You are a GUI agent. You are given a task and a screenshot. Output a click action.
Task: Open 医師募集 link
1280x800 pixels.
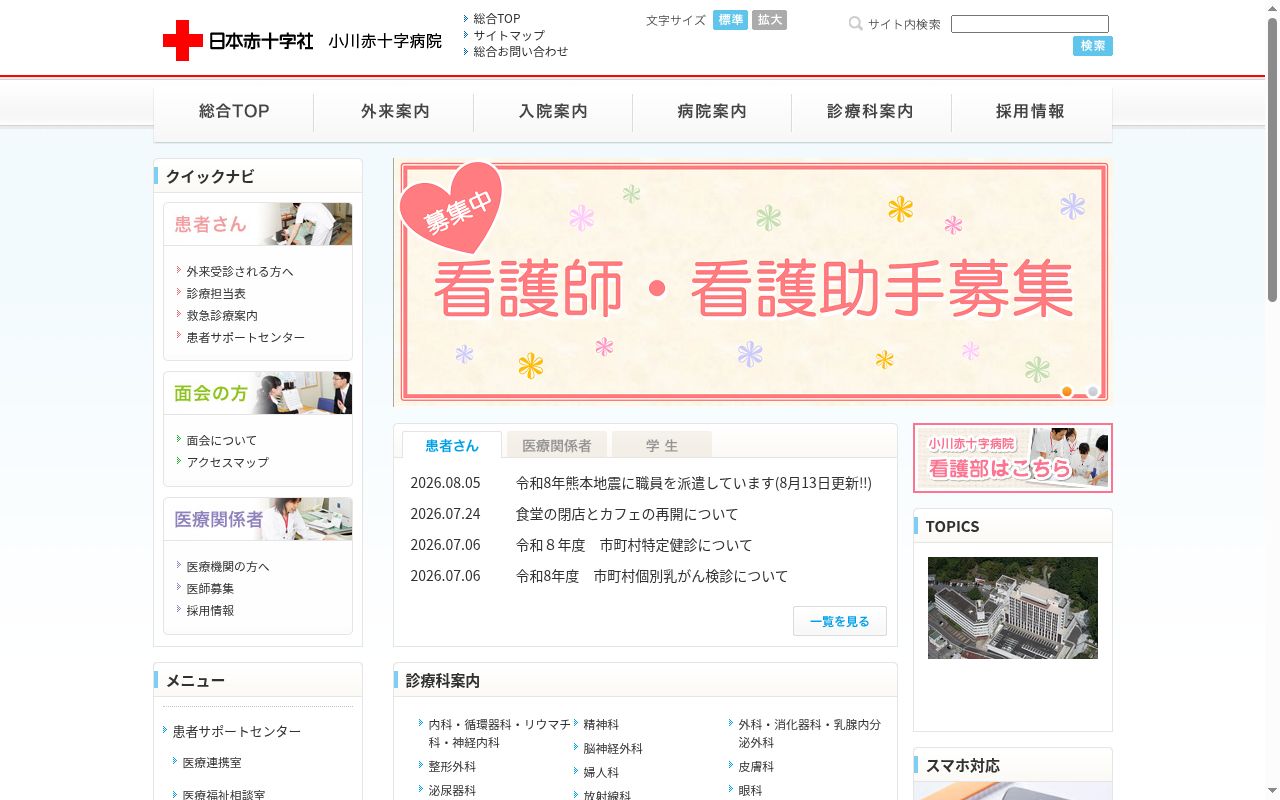coord(210,588)
